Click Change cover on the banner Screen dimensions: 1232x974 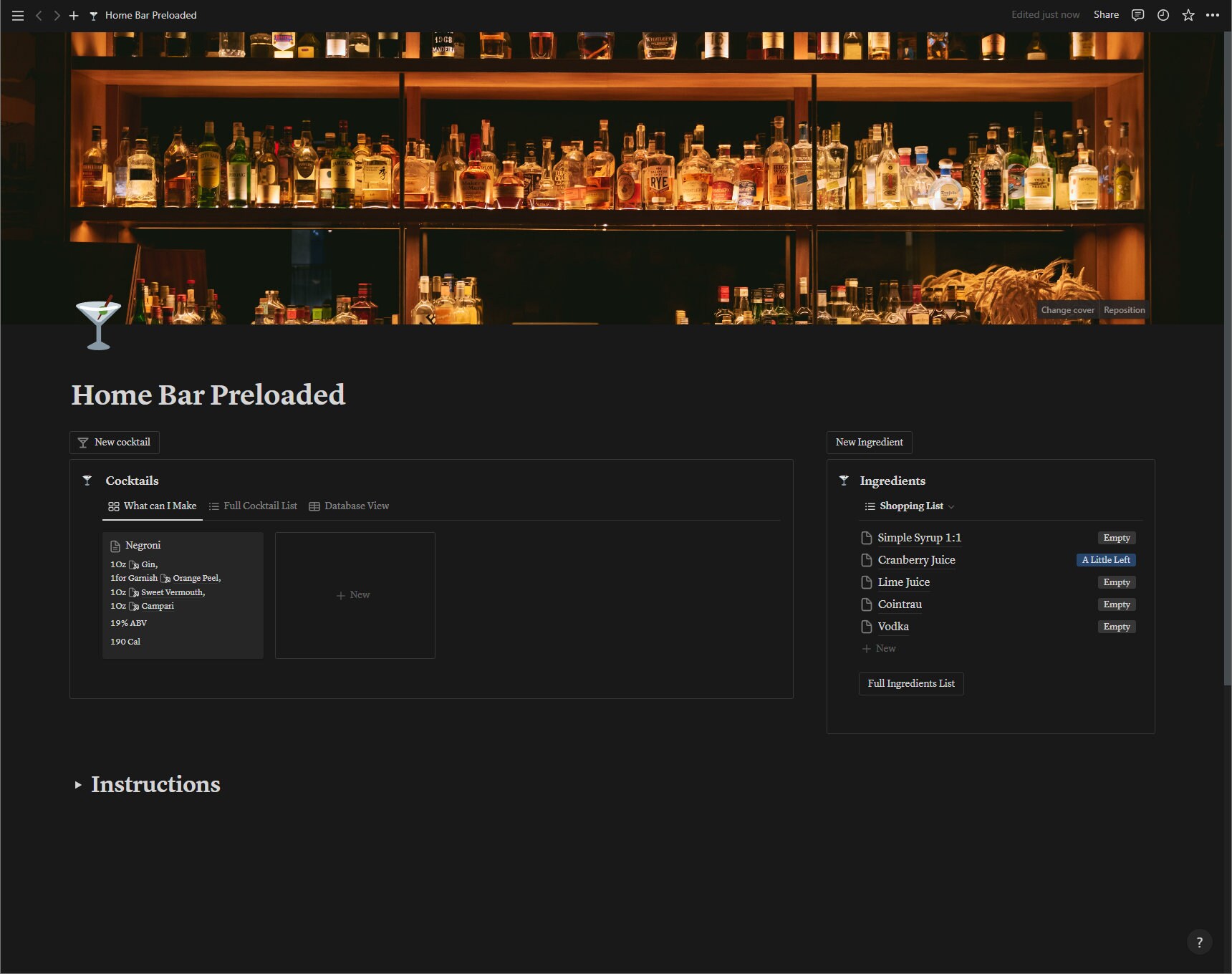pos(1067,310)
